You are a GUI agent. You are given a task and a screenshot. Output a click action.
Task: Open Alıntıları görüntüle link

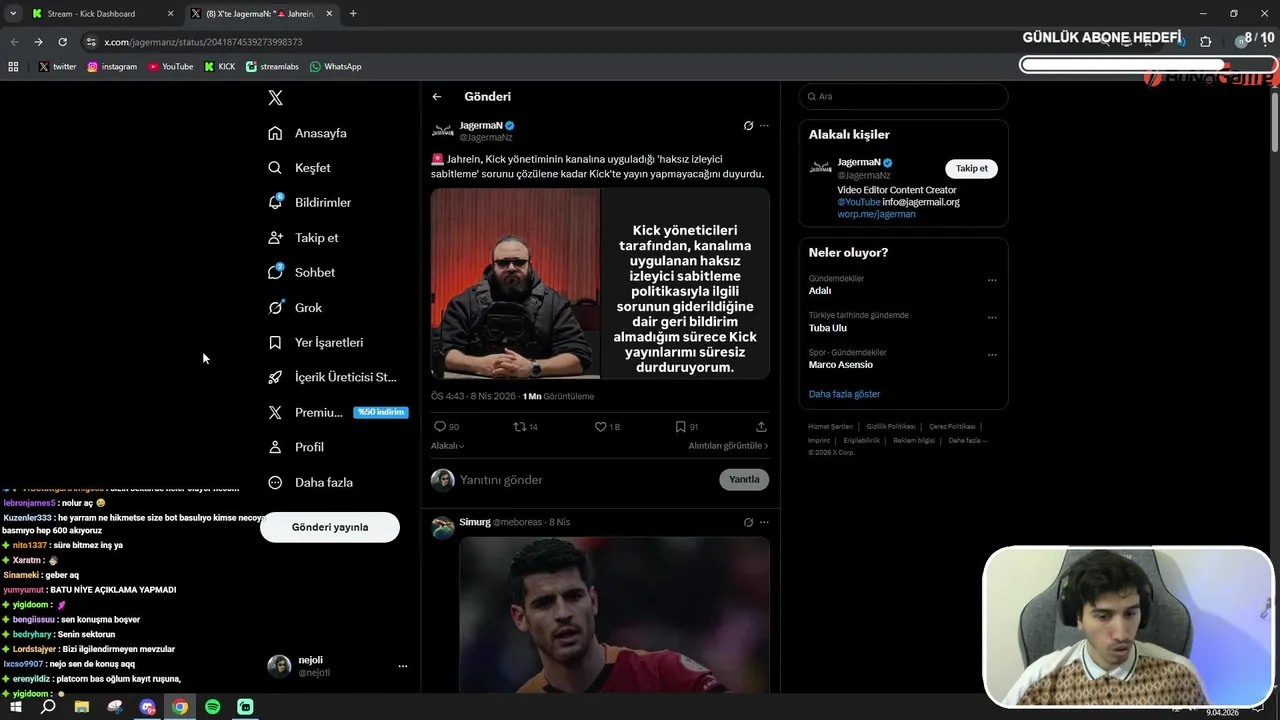728,446
